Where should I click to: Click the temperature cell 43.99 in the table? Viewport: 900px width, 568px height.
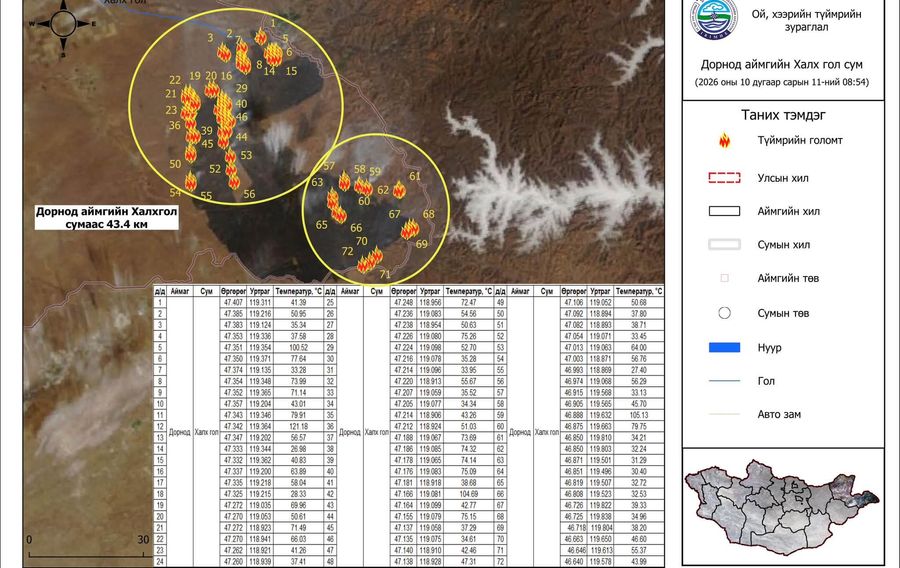[639, 561]
